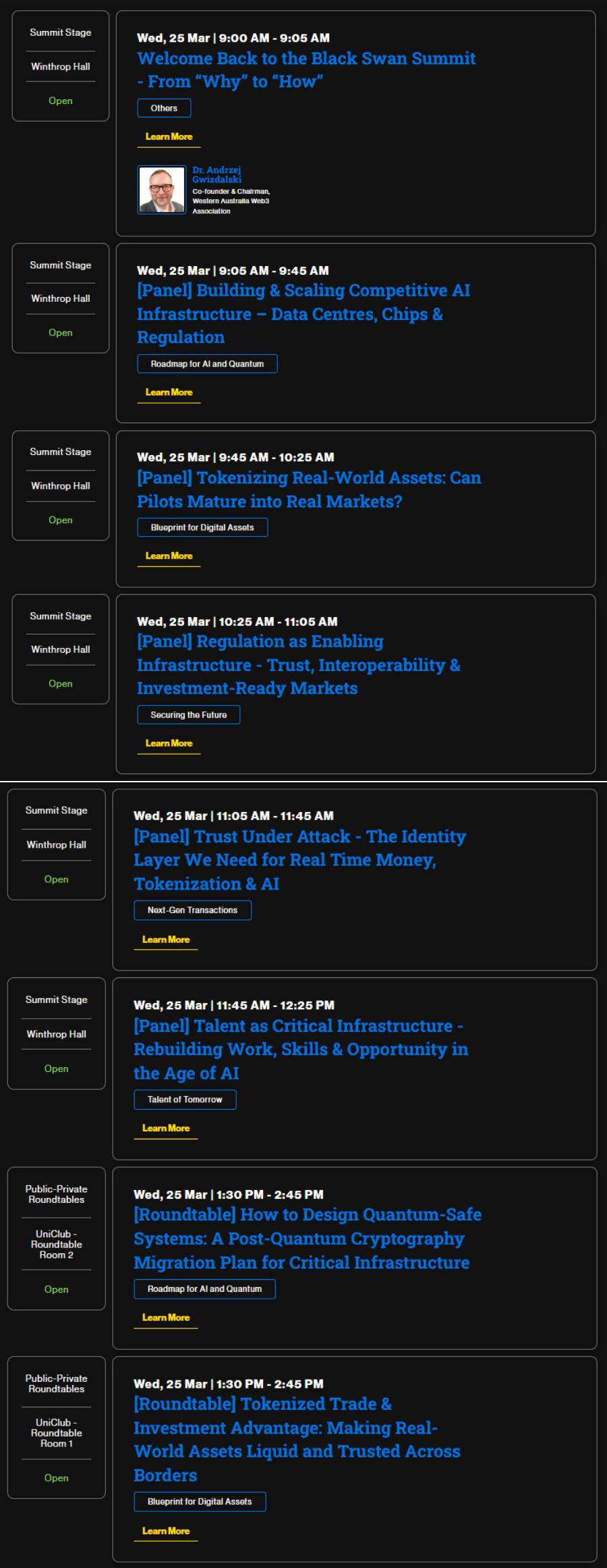Open the Talent as Critical Infrastructure panel title

[x=301, y=1050]
